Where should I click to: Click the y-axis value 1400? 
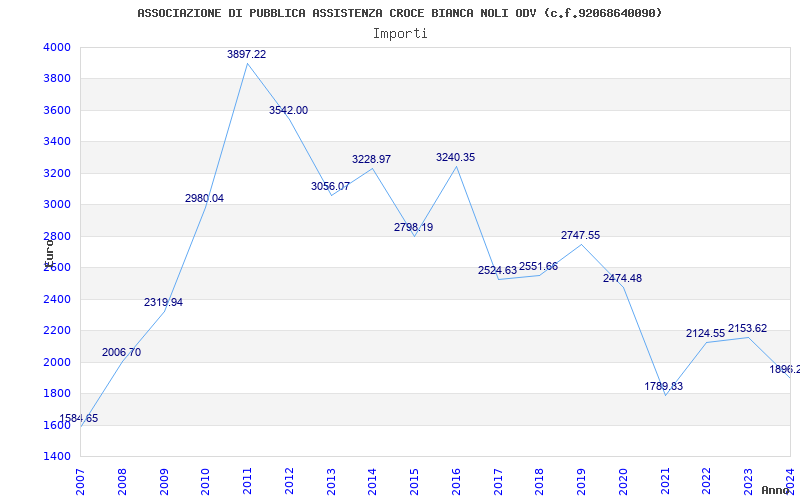55,456
